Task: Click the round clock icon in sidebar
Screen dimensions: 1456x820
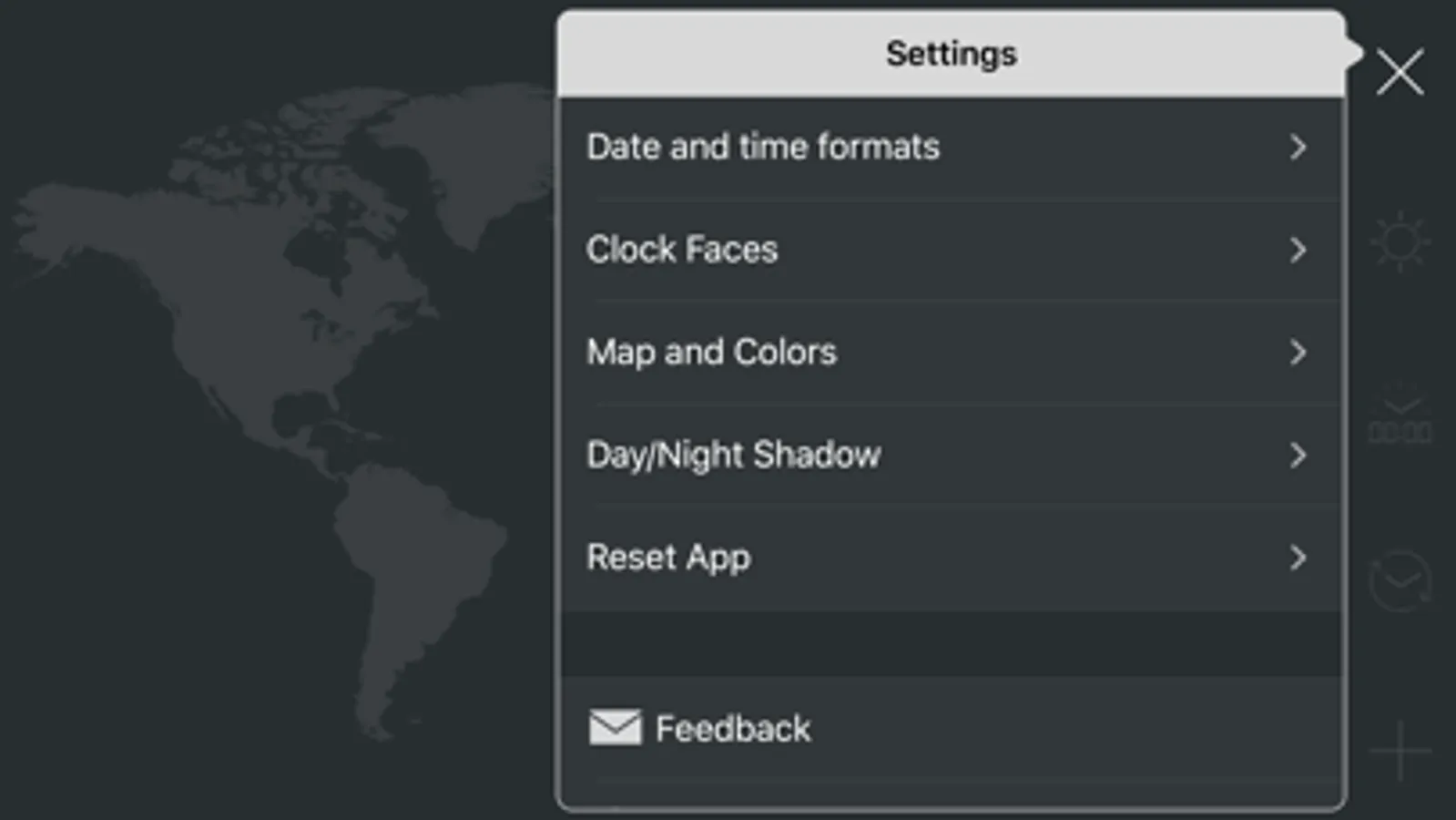Action: tap(1400, 581)
